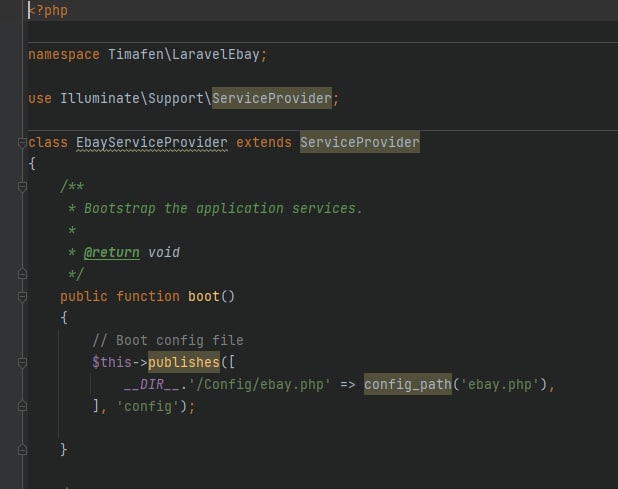This screenshot has height=489, width=618.
Task: Click the boot function closing brace fold marker
Action: pos(22,450)
